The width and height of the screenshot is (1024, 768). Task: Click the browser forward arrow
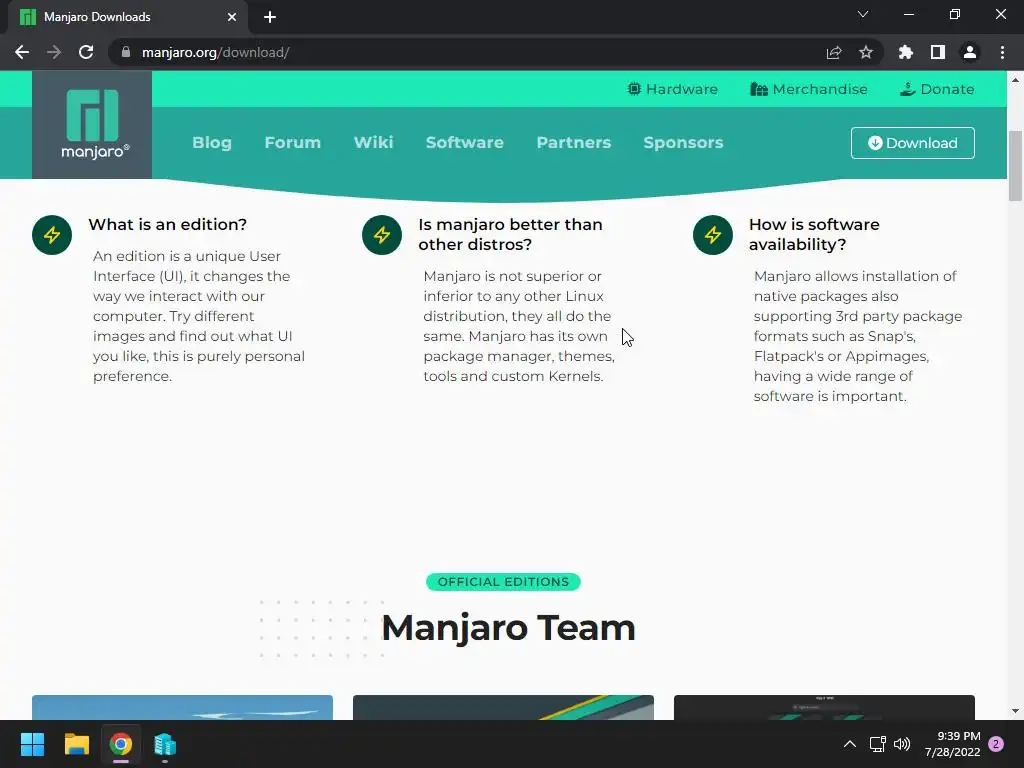coord(54,52)
